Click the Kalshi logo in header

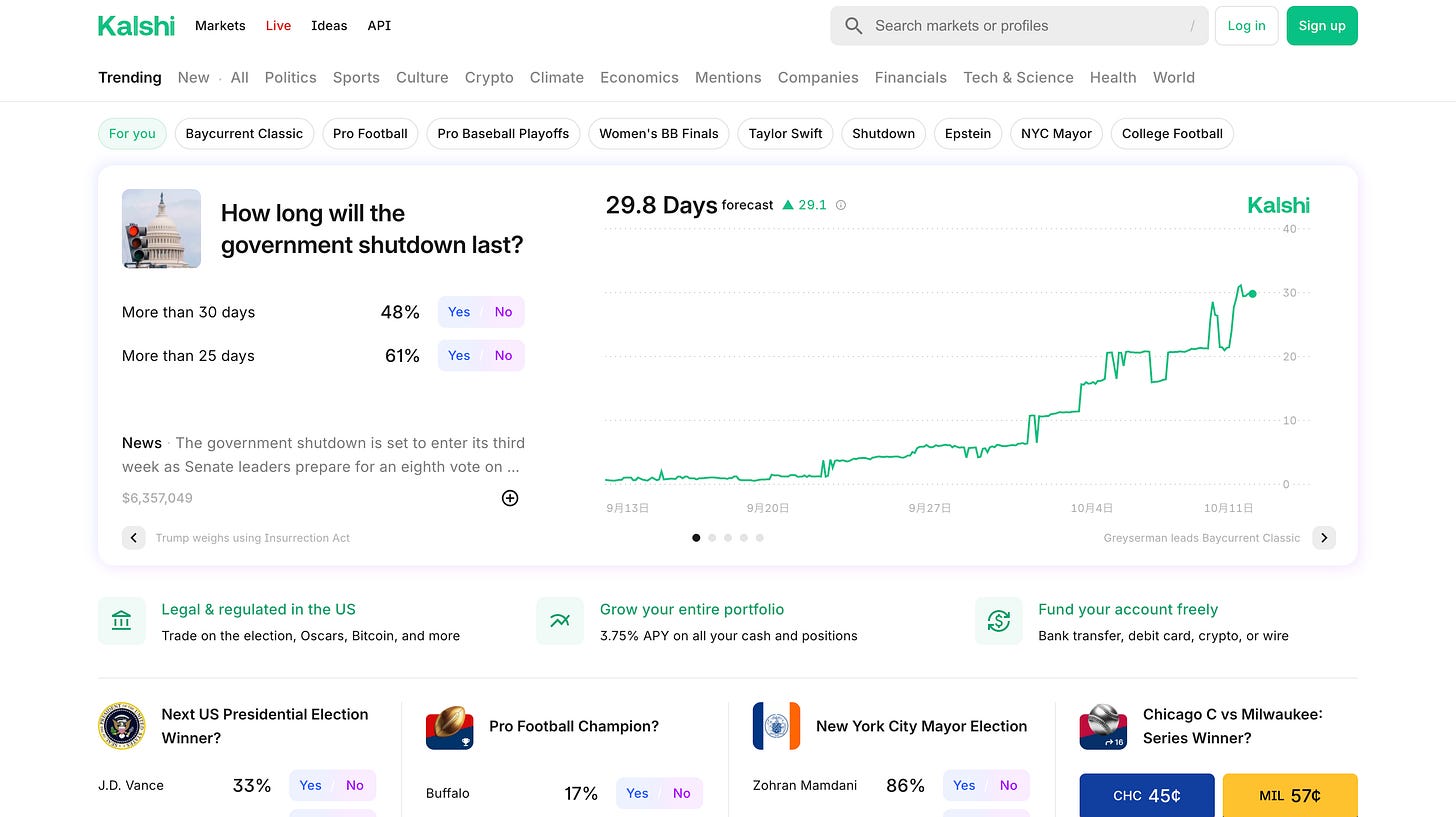(x=136, y=26)
